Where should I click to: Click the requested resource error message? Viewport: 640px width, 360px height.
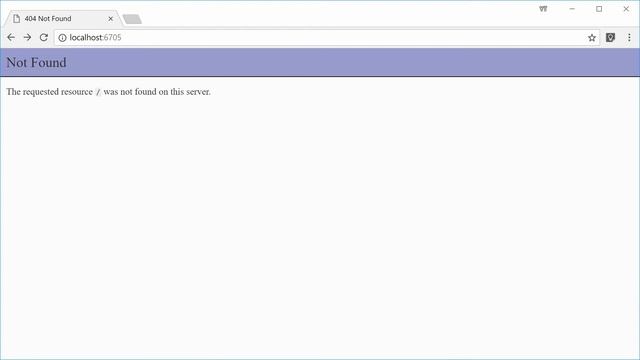click(109, 92)
